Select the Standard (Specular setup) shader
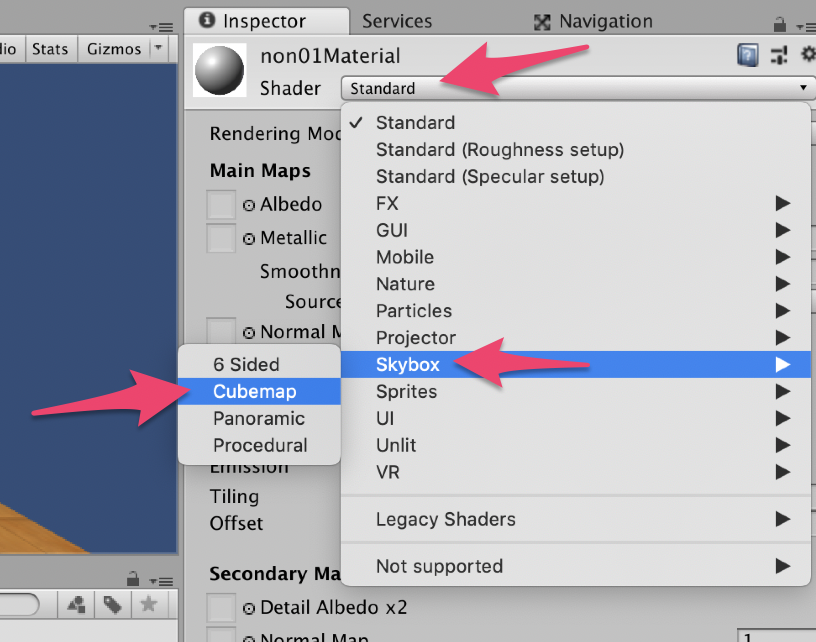Image resolution: width=816 pixels, height=642 pixels. point(490,177)
